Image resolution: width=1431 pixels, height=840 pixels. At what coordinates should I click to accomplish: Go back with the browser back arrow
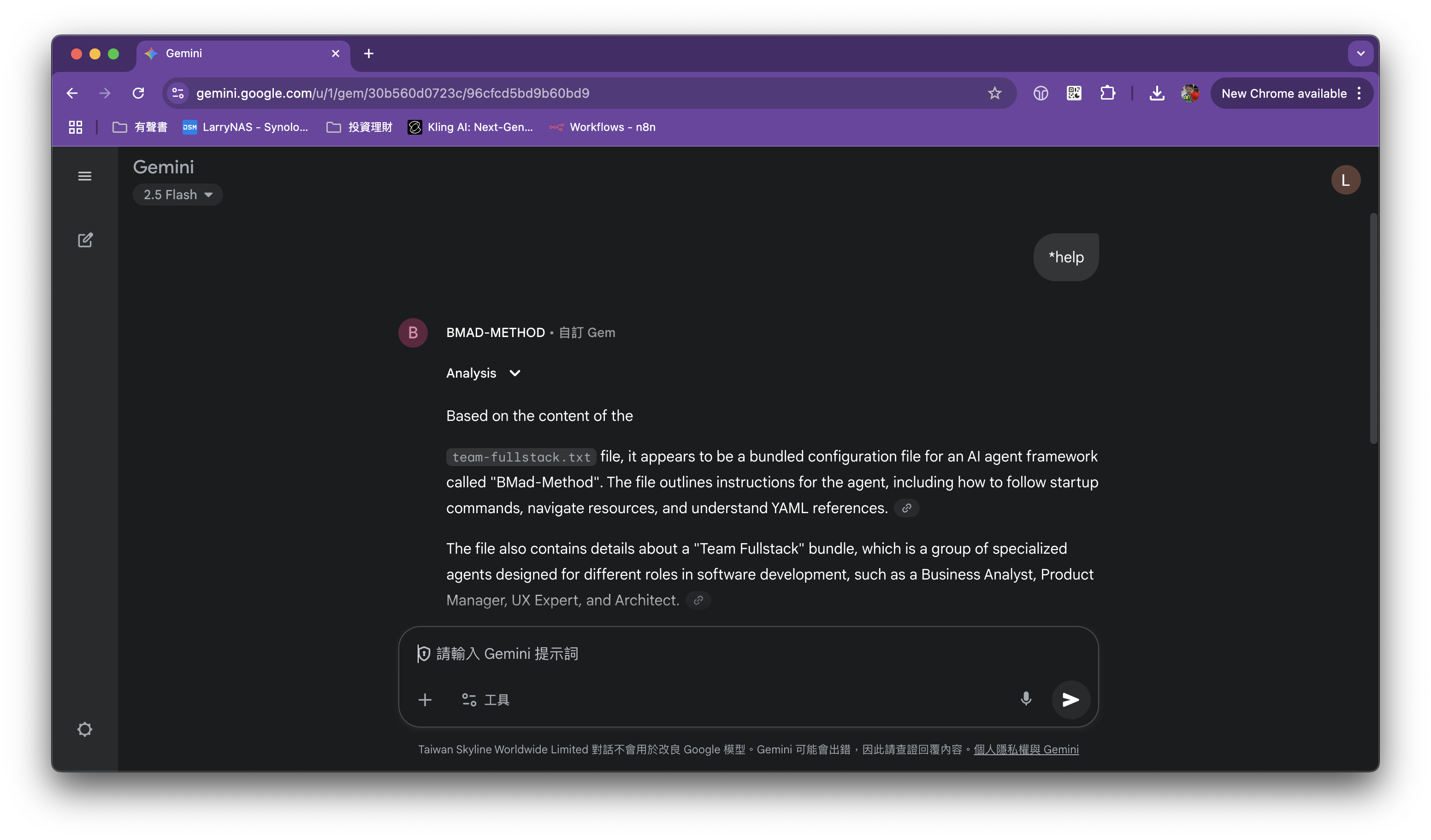click(x=72, y=93)
